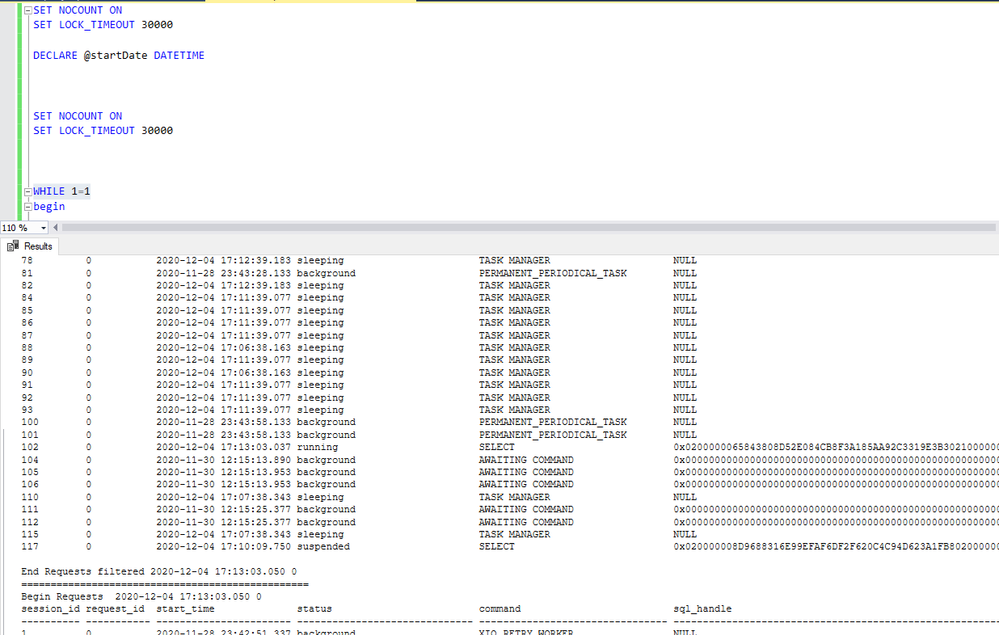The image size is (999, 635).
Task: Click the Begin Requests line in results
Action: 141,596
